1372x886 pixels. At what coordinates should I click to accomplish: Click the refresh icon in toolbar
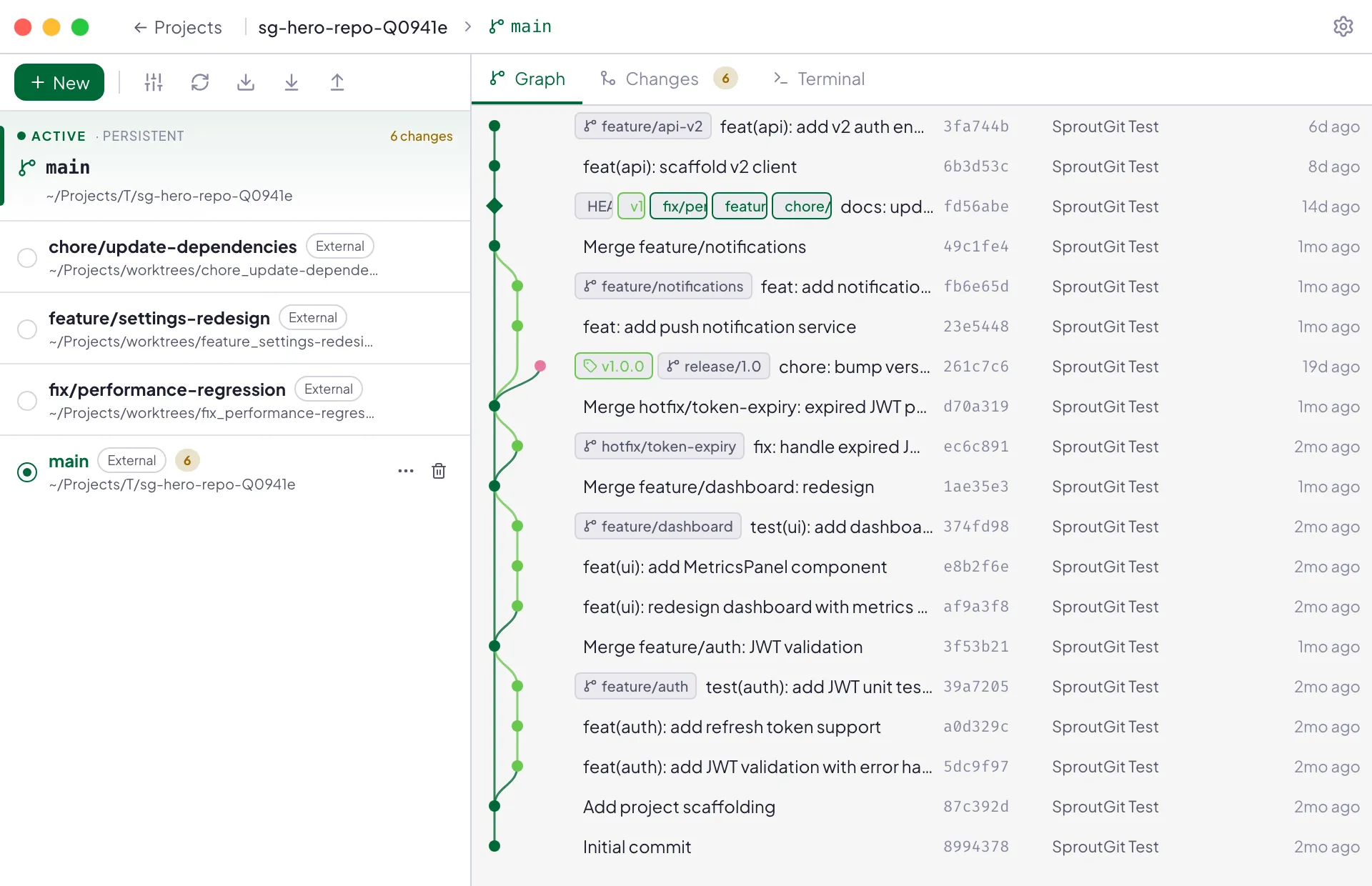200,82
